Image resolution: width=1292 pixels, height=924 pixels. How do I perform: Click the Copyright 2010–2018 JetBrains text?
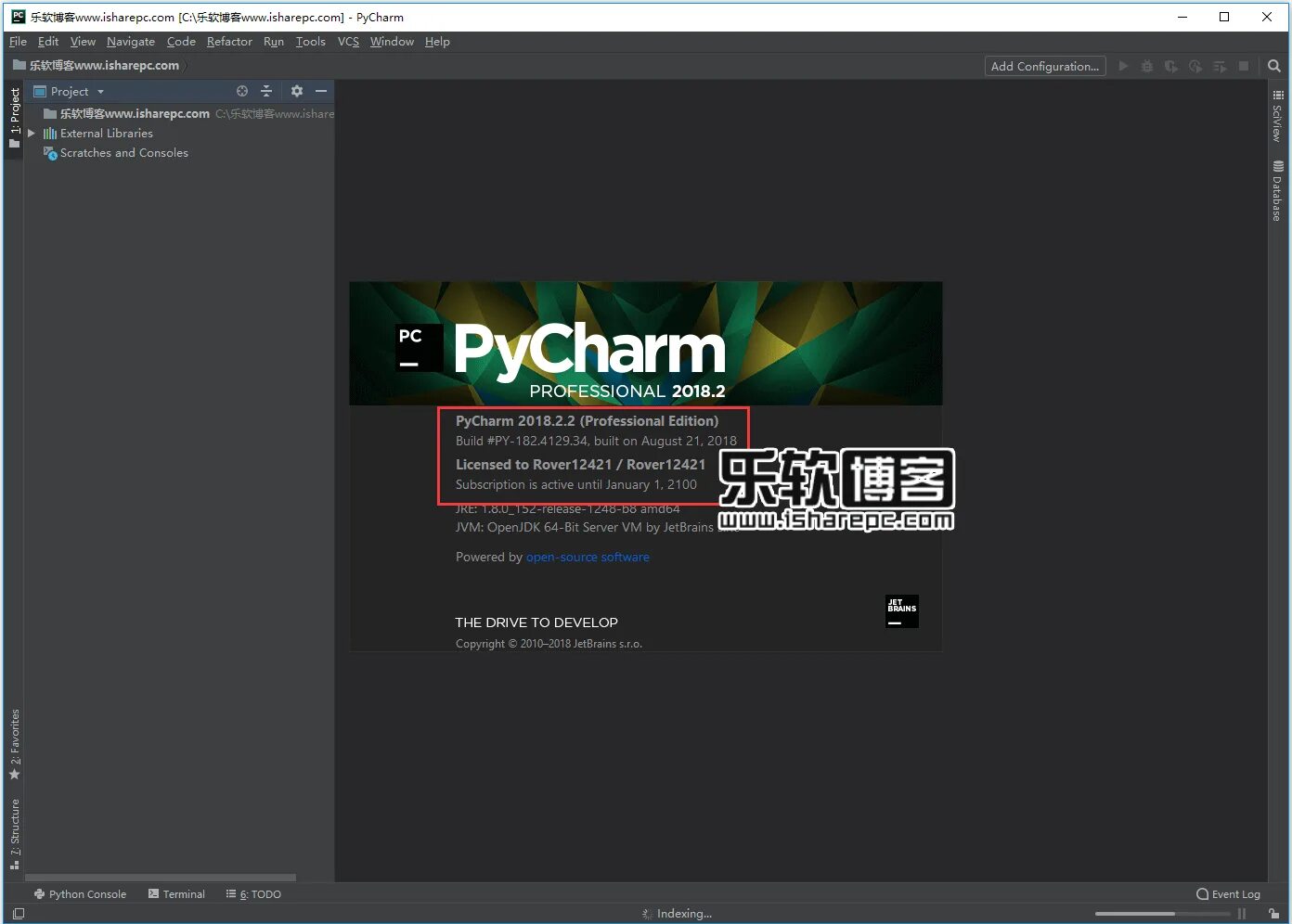(549, 644)
